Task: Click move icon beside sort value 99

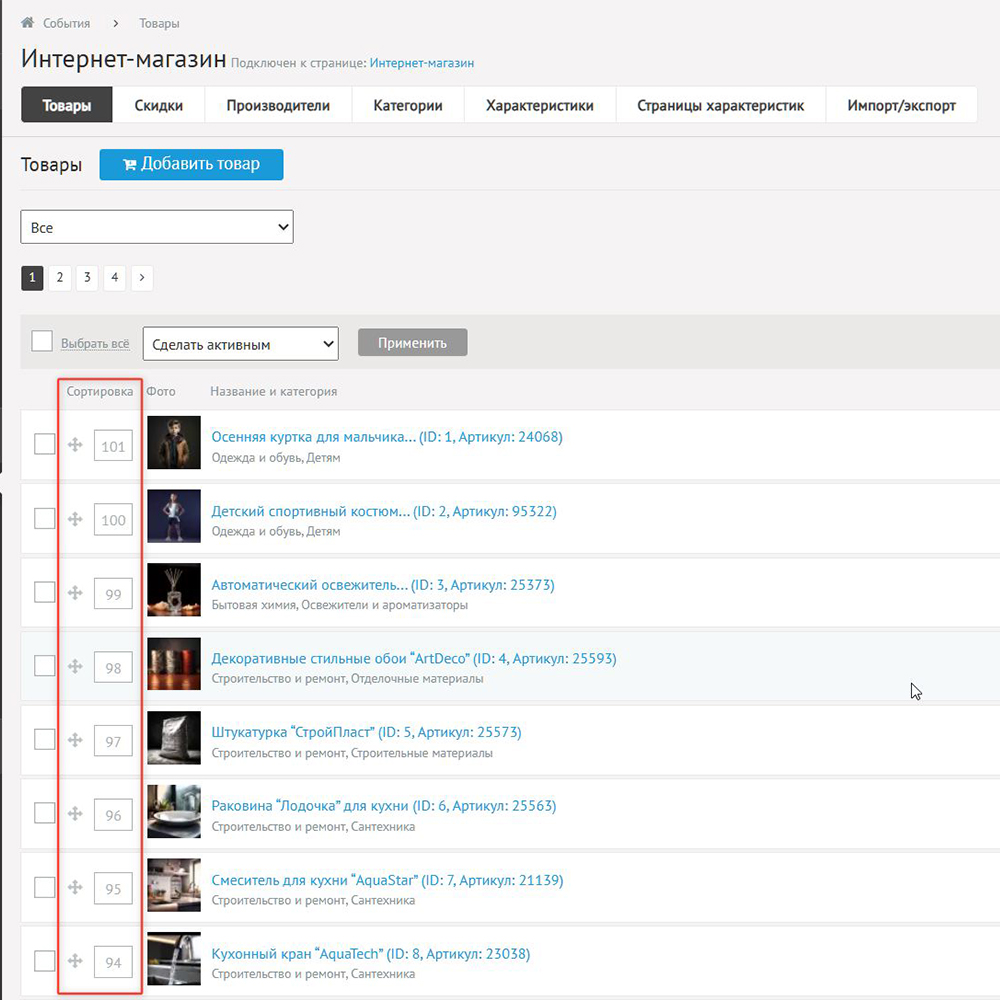Action: tap(75, 593)
